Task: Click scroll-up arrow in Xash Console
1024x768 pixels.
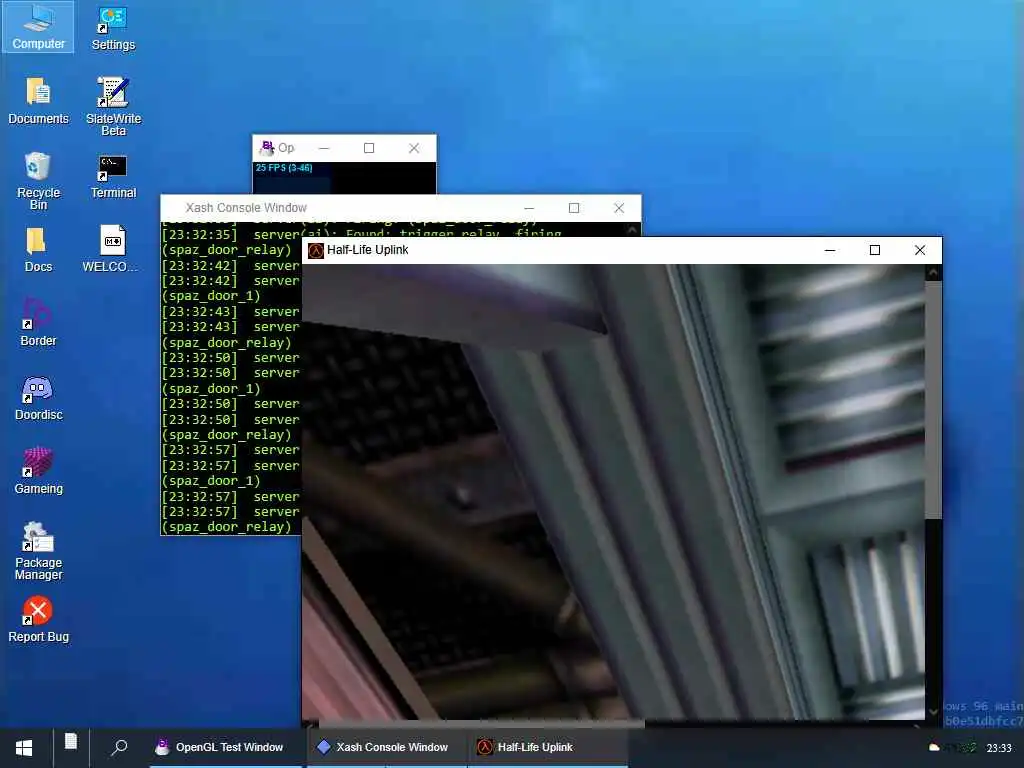Action: click(632, 229)
